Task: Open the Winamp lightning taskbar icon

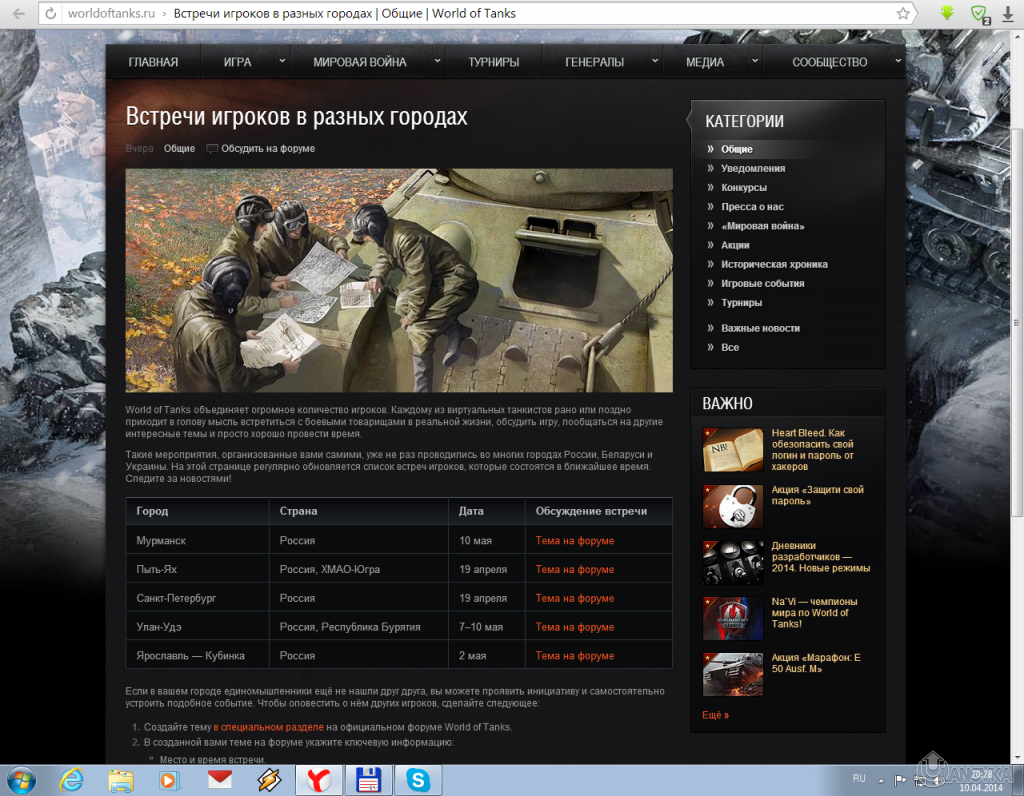Action: (269, 780)
